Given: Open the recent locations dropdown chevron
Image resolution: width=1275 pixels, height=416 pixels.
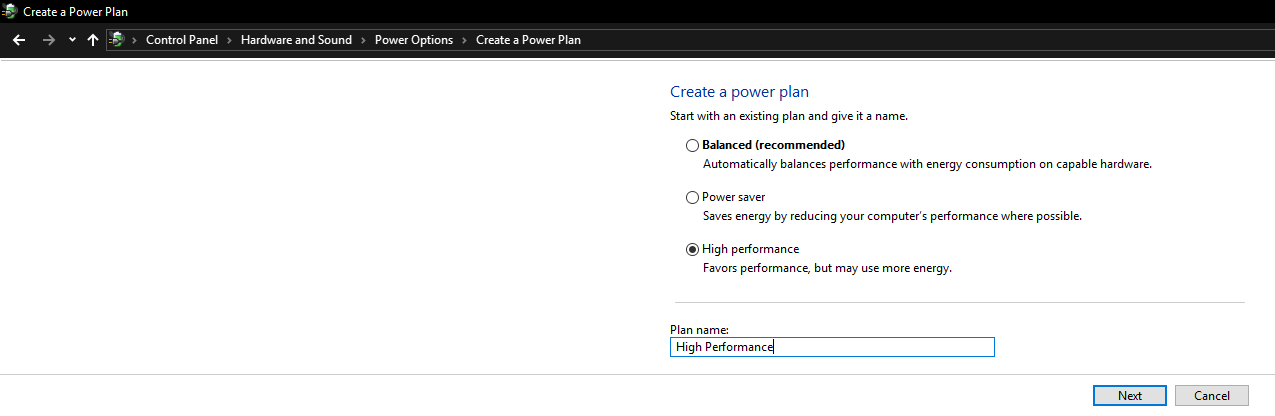Looking at the screenshot, I should click(x=72, y=40).
